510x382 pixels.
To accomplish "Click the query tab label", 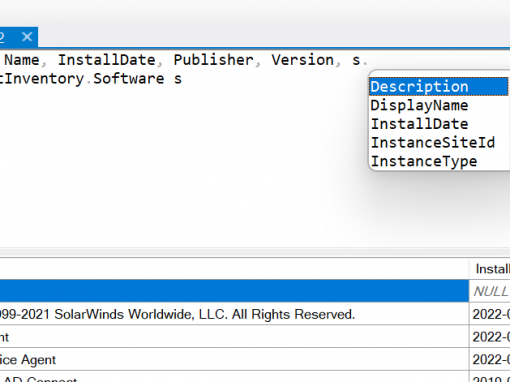I will [x=2, y=37].
